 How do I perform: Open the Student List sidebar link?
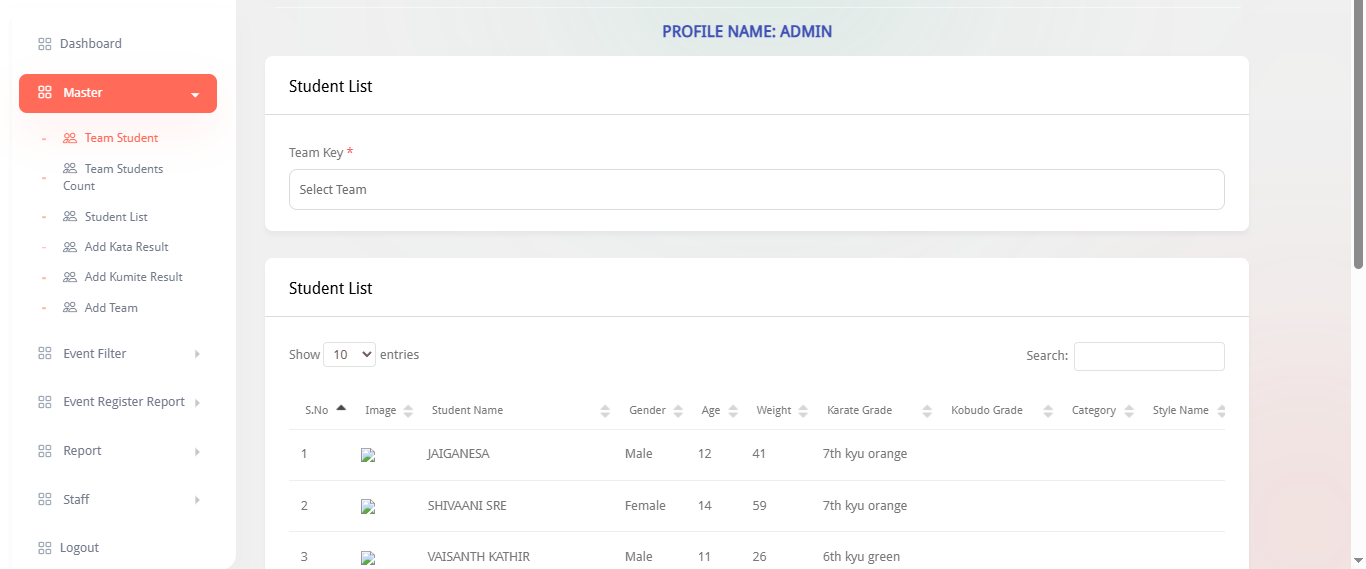pos(116,217)
